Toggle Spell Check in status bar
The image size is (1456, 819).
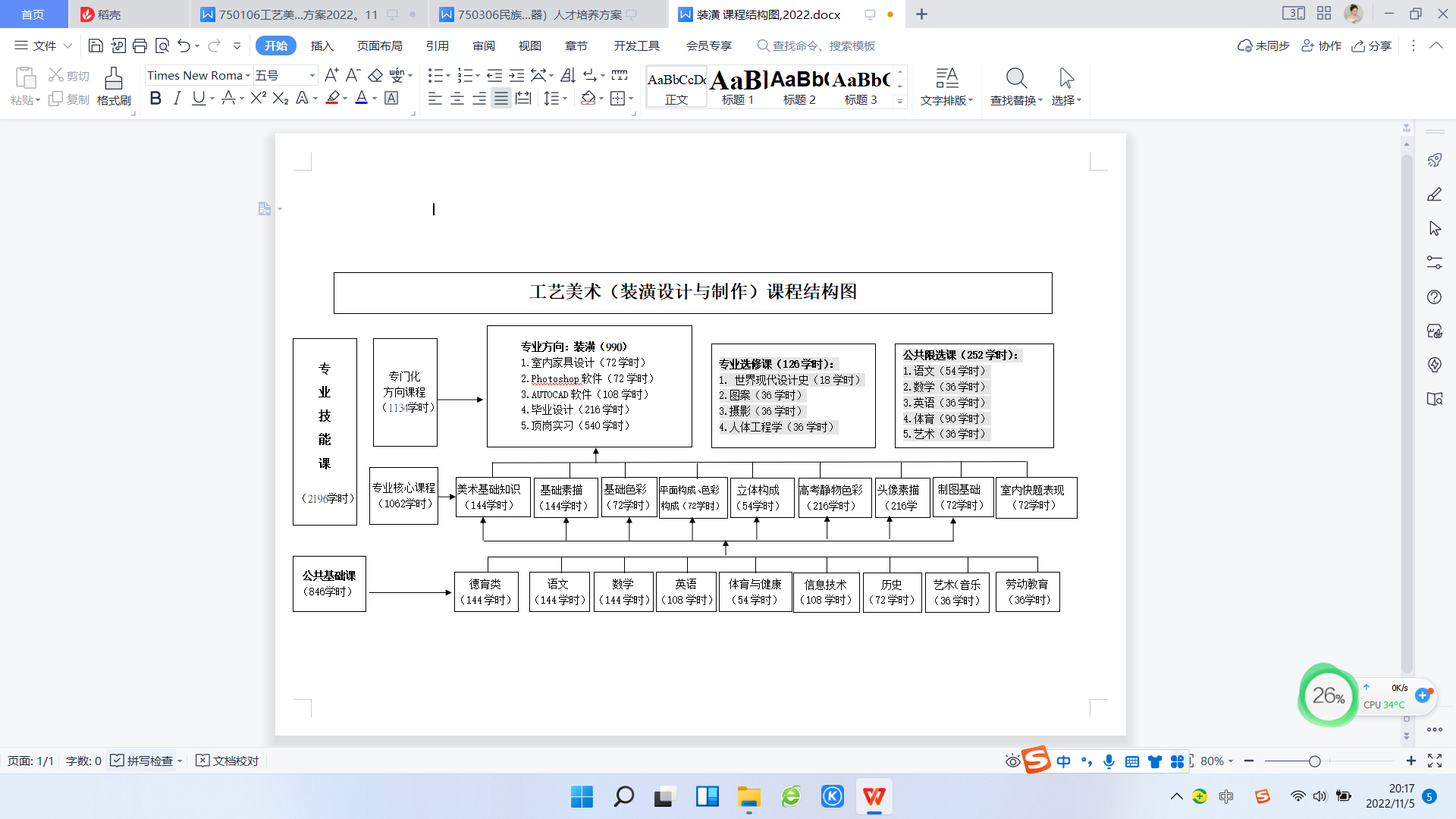coord(142,761)
